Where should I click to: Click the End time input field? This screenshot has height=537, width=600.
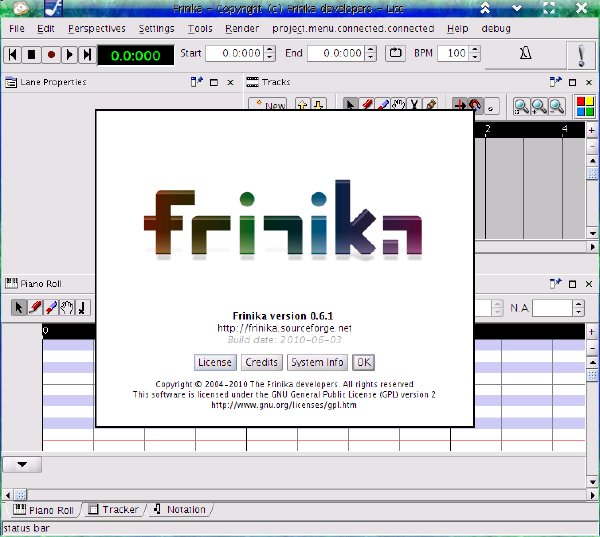coord(336,53)
